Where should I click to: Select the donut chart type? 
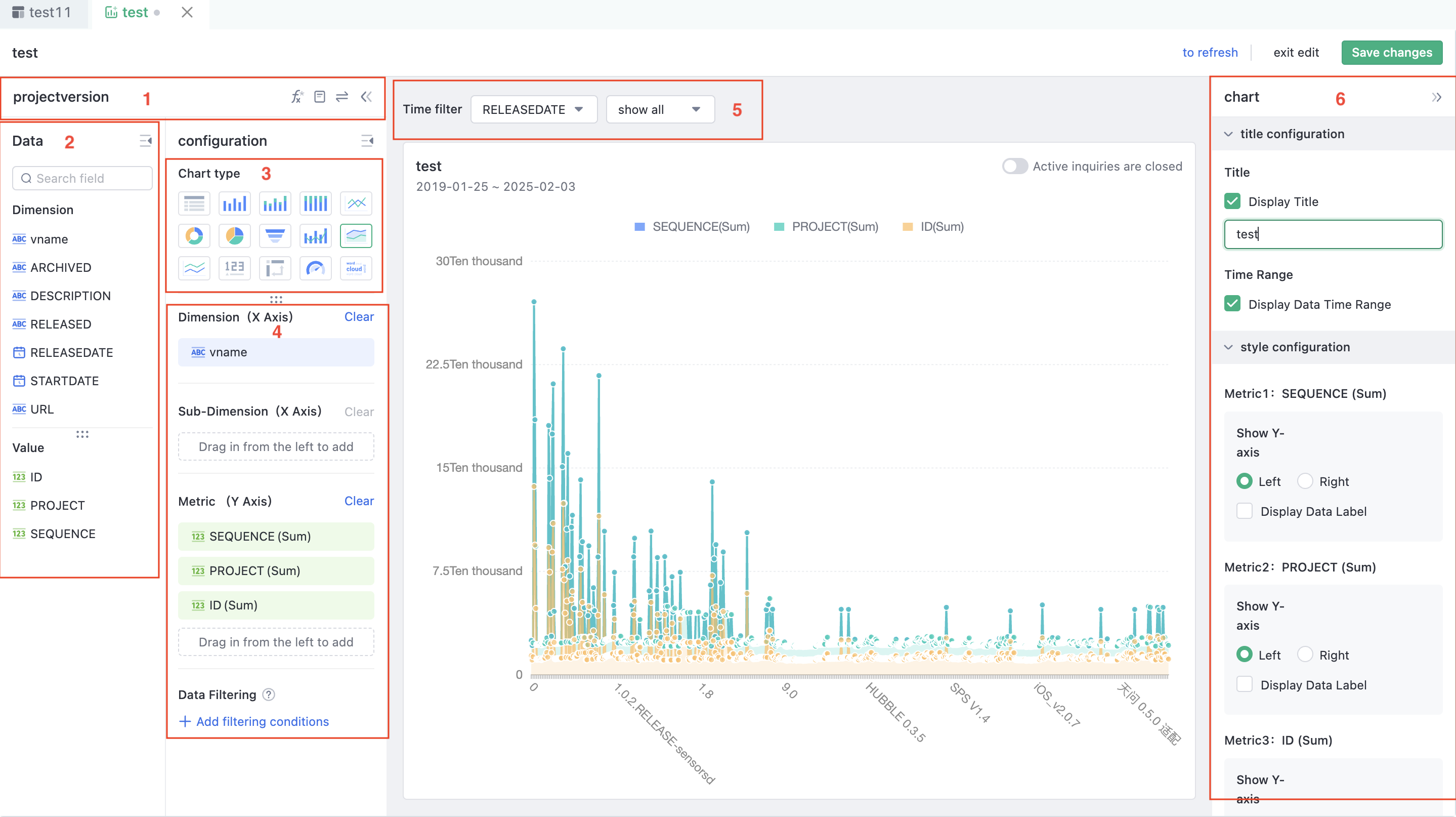[194, 236]
